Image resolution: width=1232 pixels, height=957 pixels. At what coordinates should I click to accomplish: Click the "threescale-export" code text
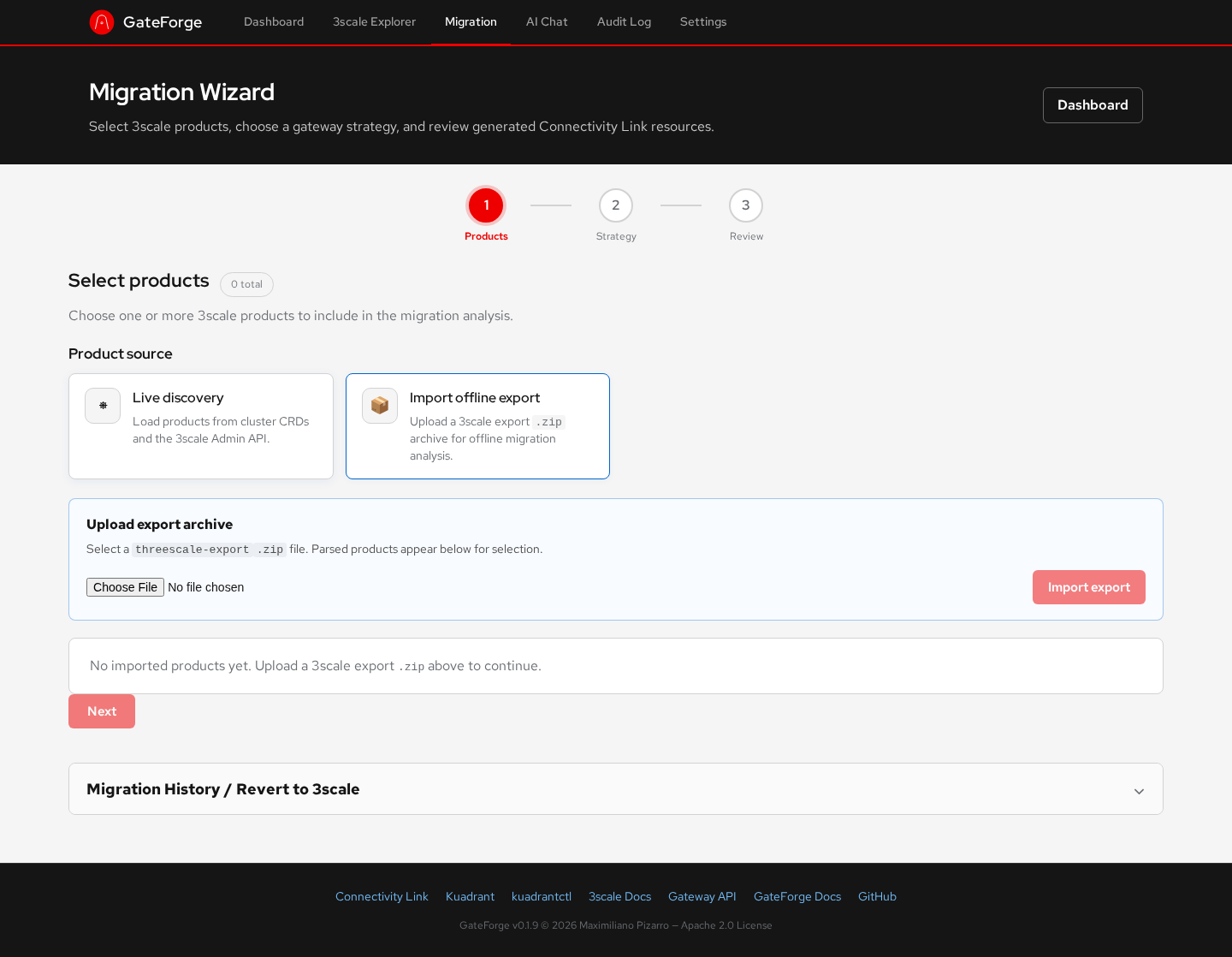(192, 550)
